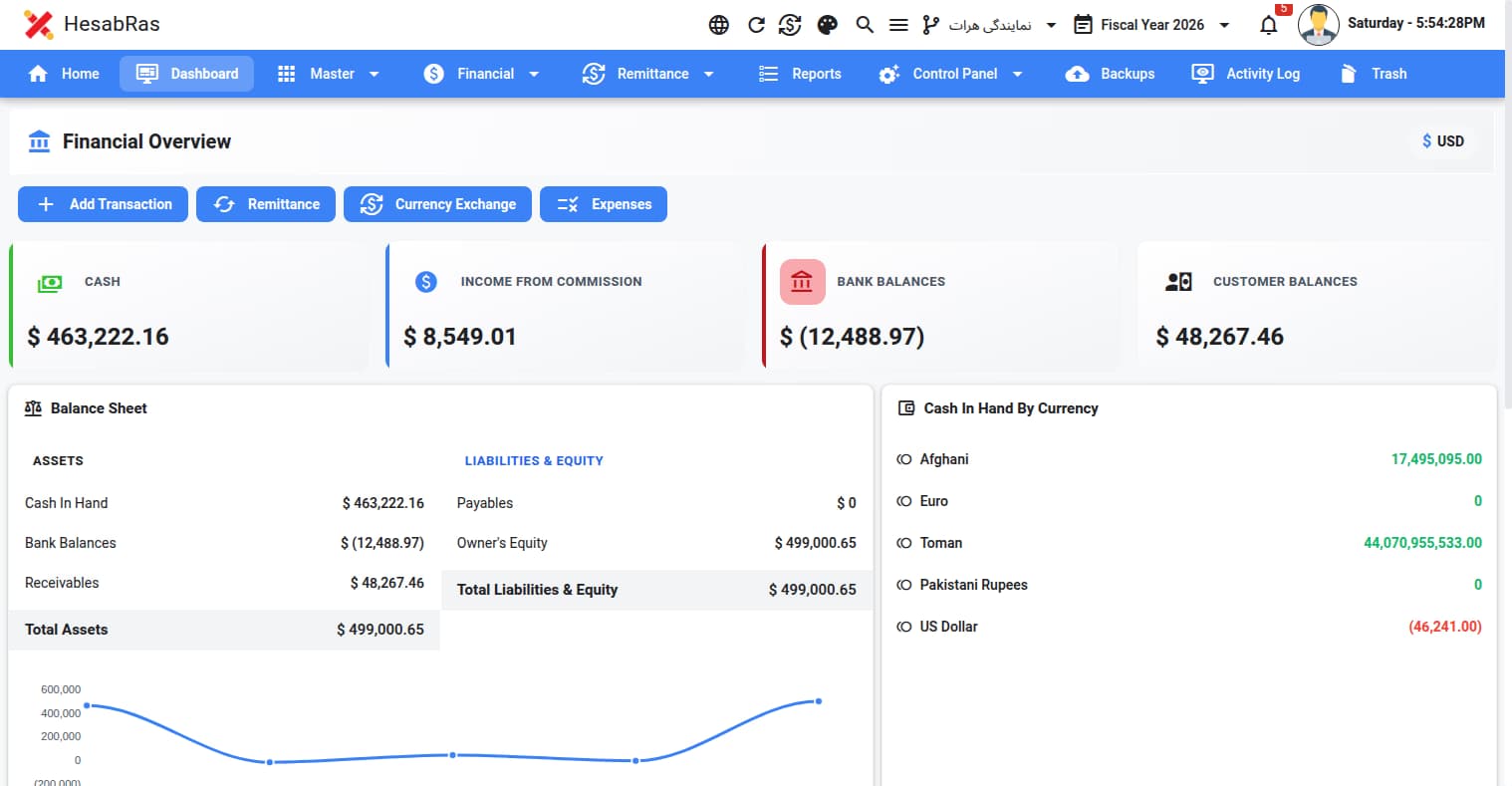Screen dimensions: 1512x786
Task: Expand the Control Panel menu
Action: pos(951,74)
